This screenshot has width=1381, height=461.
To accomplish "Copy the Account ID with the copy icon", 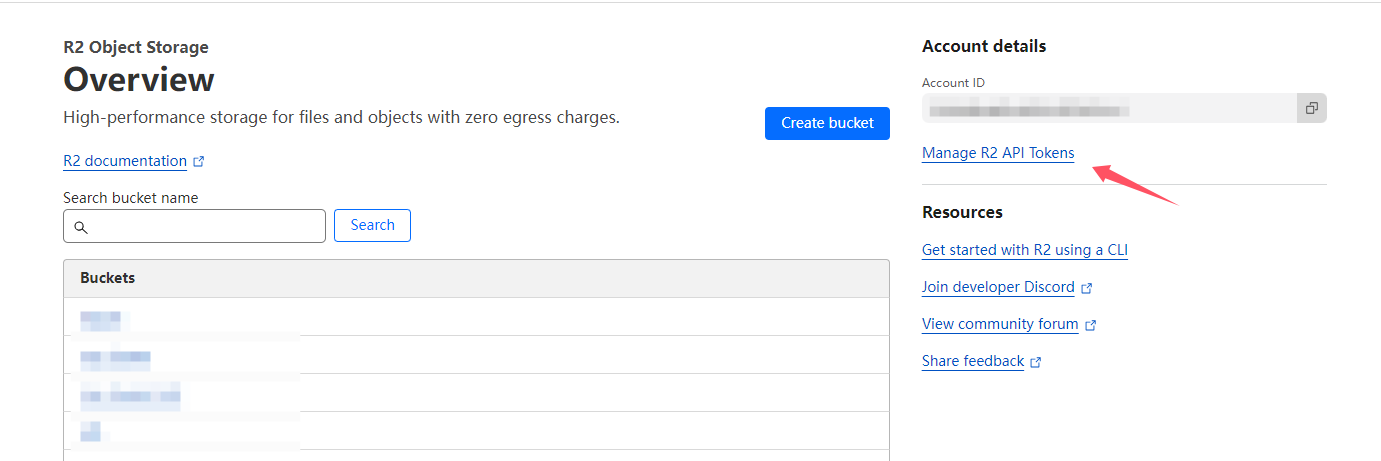I will coord(1311,108).
